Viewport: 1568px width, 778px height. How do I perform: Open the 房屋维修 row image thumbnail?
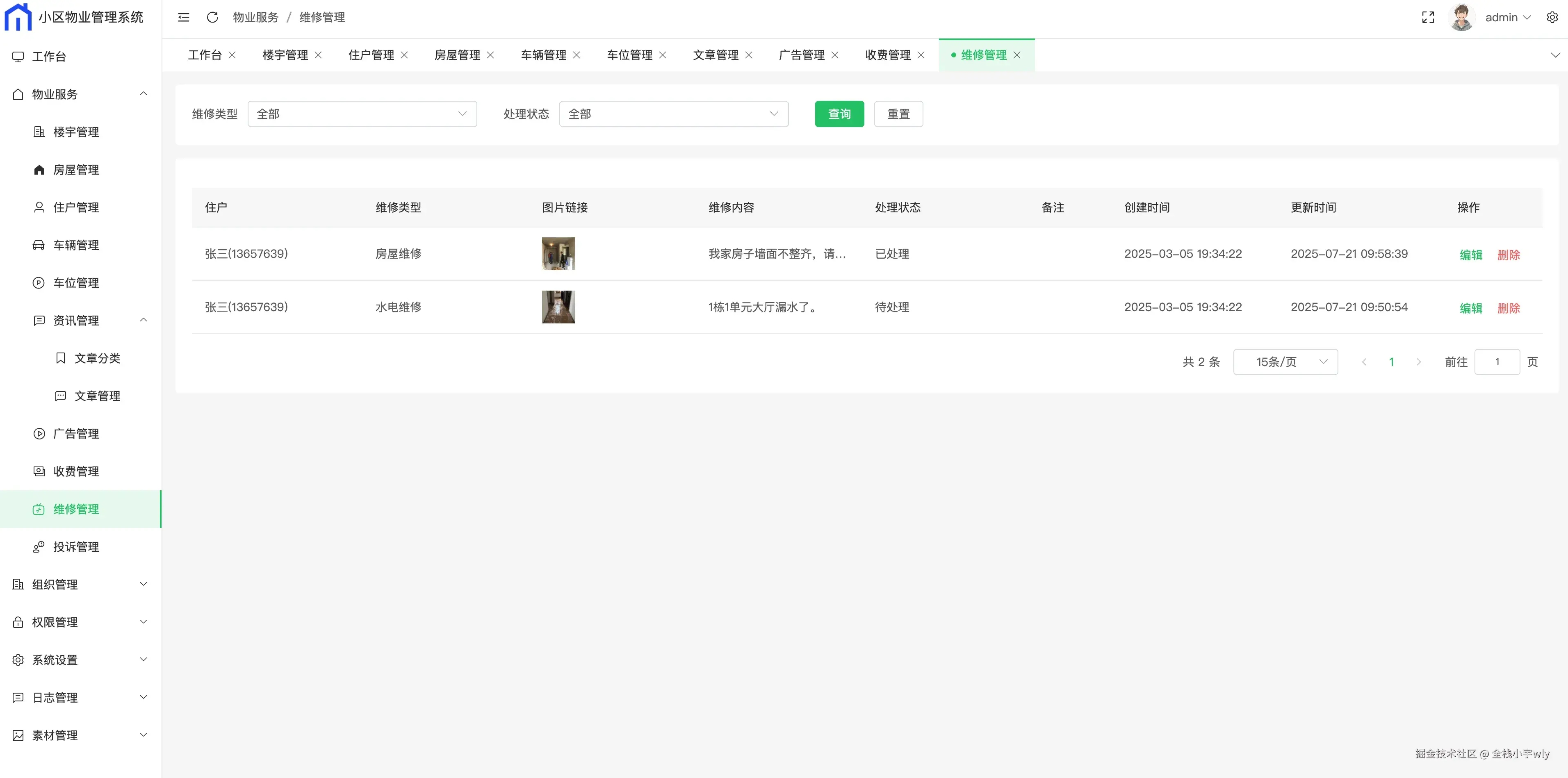558,254
